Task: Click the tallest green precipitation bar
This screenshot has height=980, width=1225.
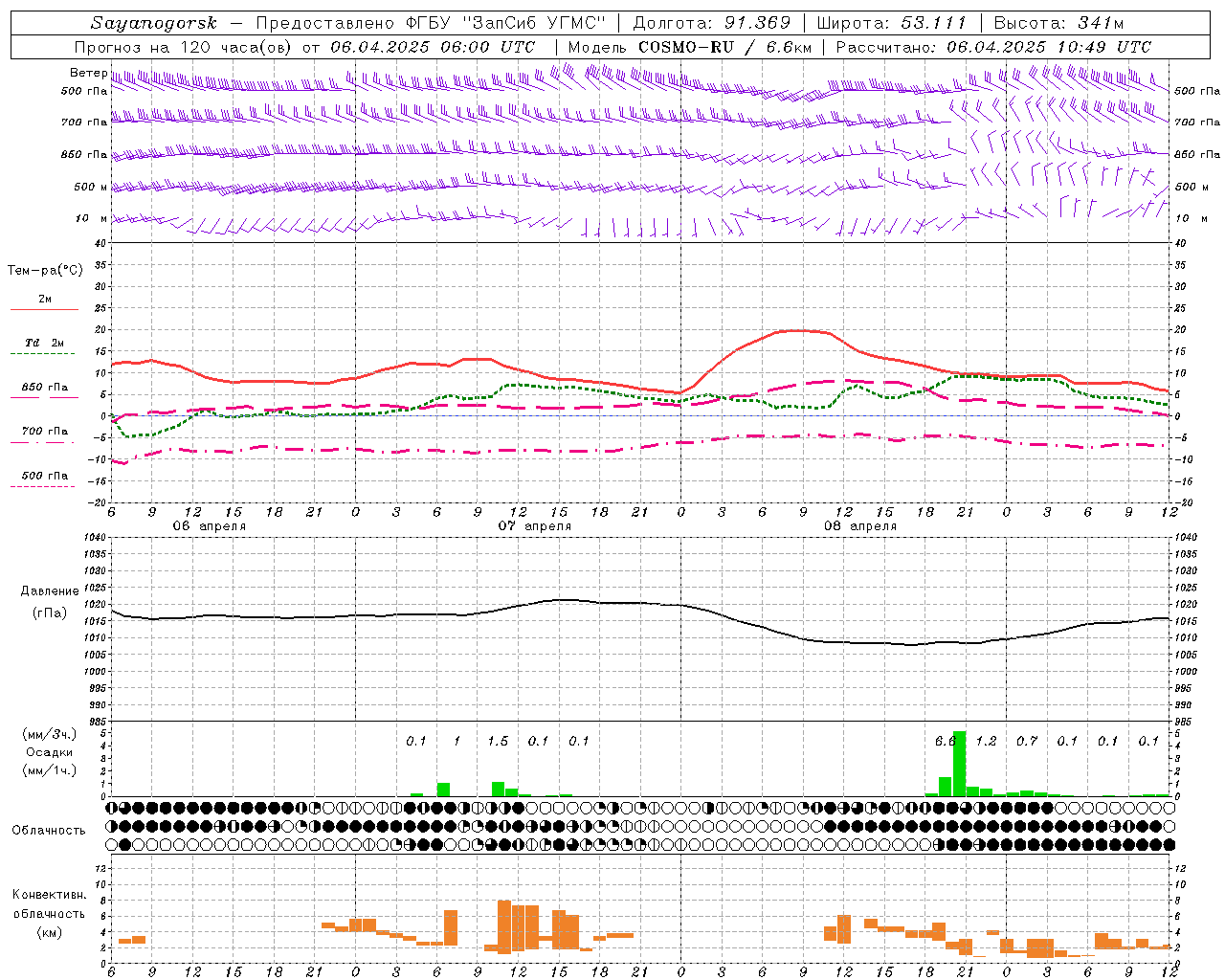Action: coord(959,764)
